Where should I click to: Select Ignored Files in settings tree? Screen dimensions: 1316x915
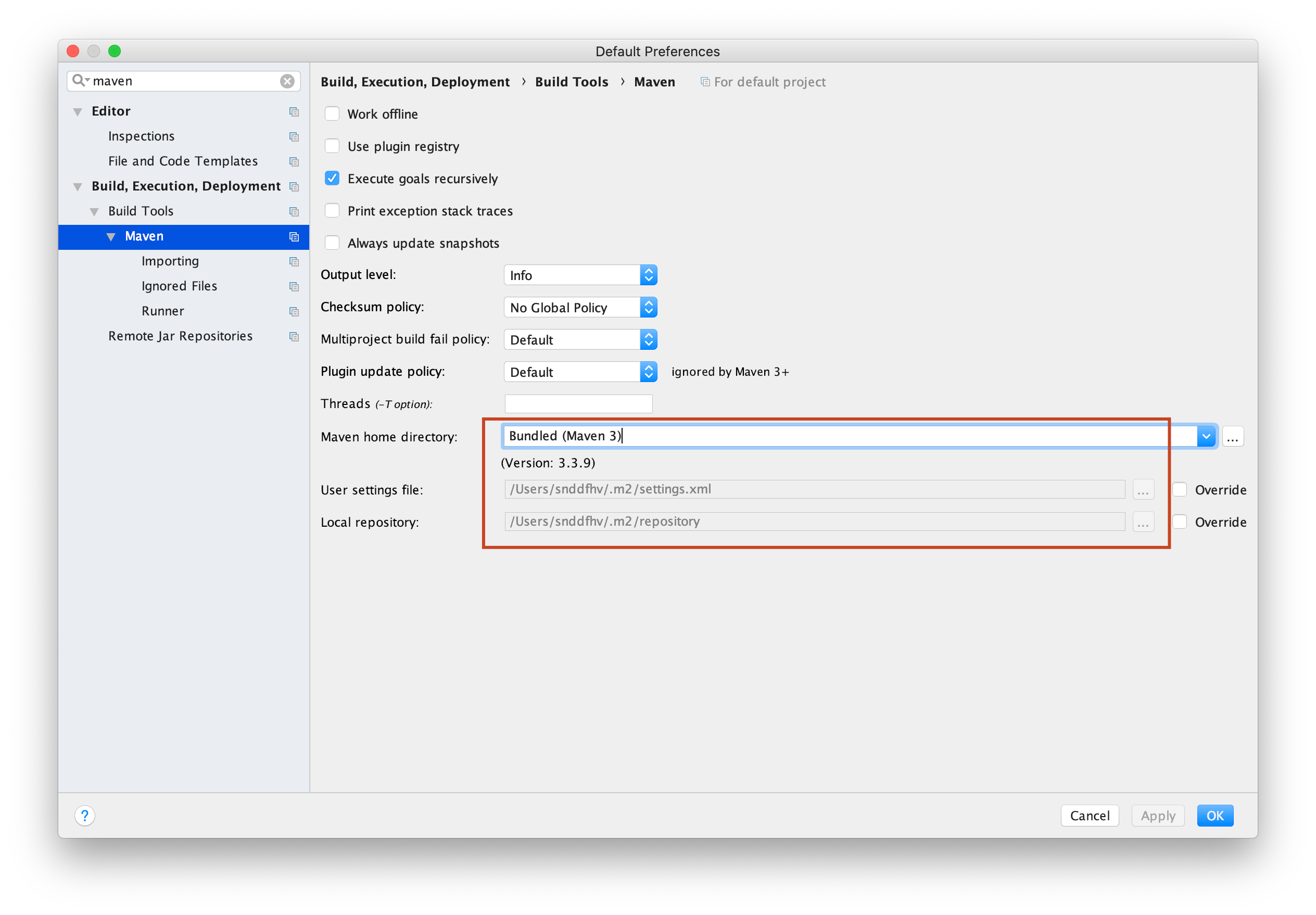[179, 286]
